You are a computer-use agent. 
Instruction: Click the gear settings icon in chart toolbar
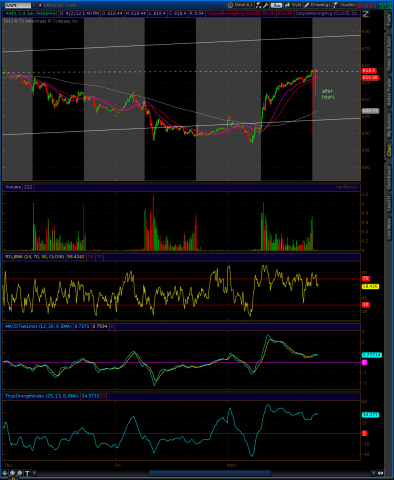coord(230,5)
